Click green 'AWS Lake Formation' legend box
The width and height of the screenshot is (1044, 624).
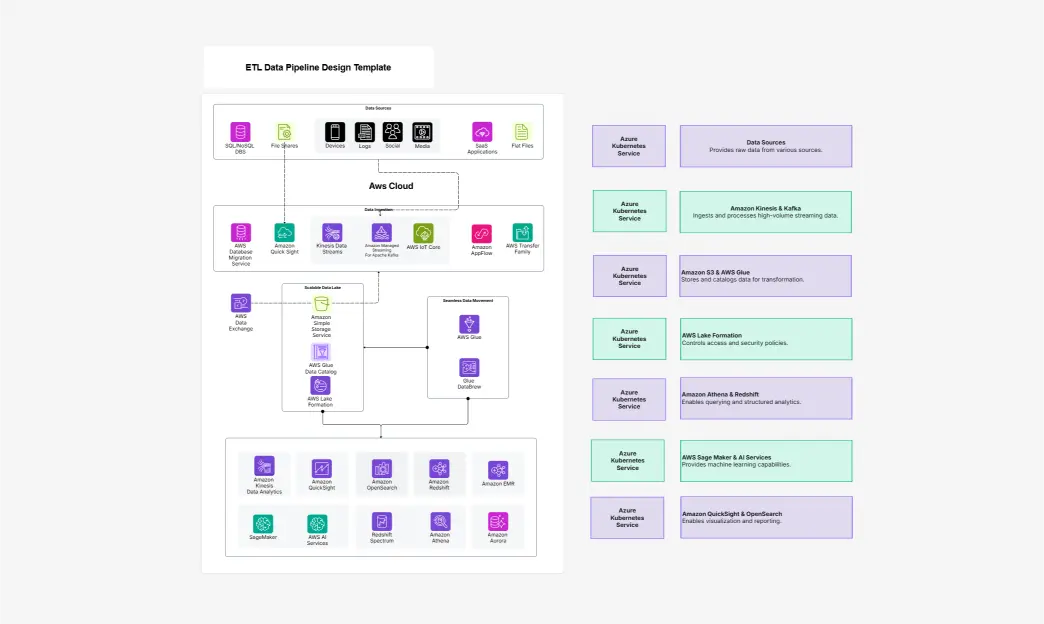[766, 339]
